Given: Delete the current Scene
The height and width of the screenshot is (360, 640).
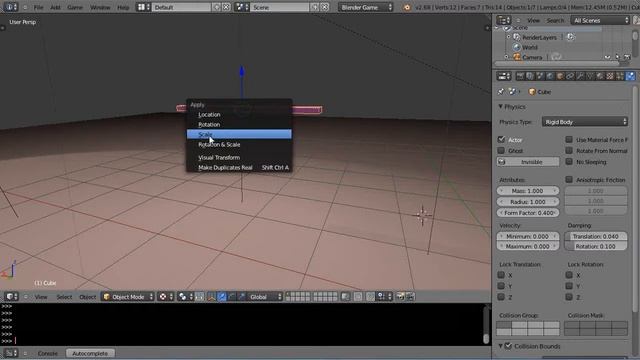Looking at the screenshot, I should [x=324, y=7].
